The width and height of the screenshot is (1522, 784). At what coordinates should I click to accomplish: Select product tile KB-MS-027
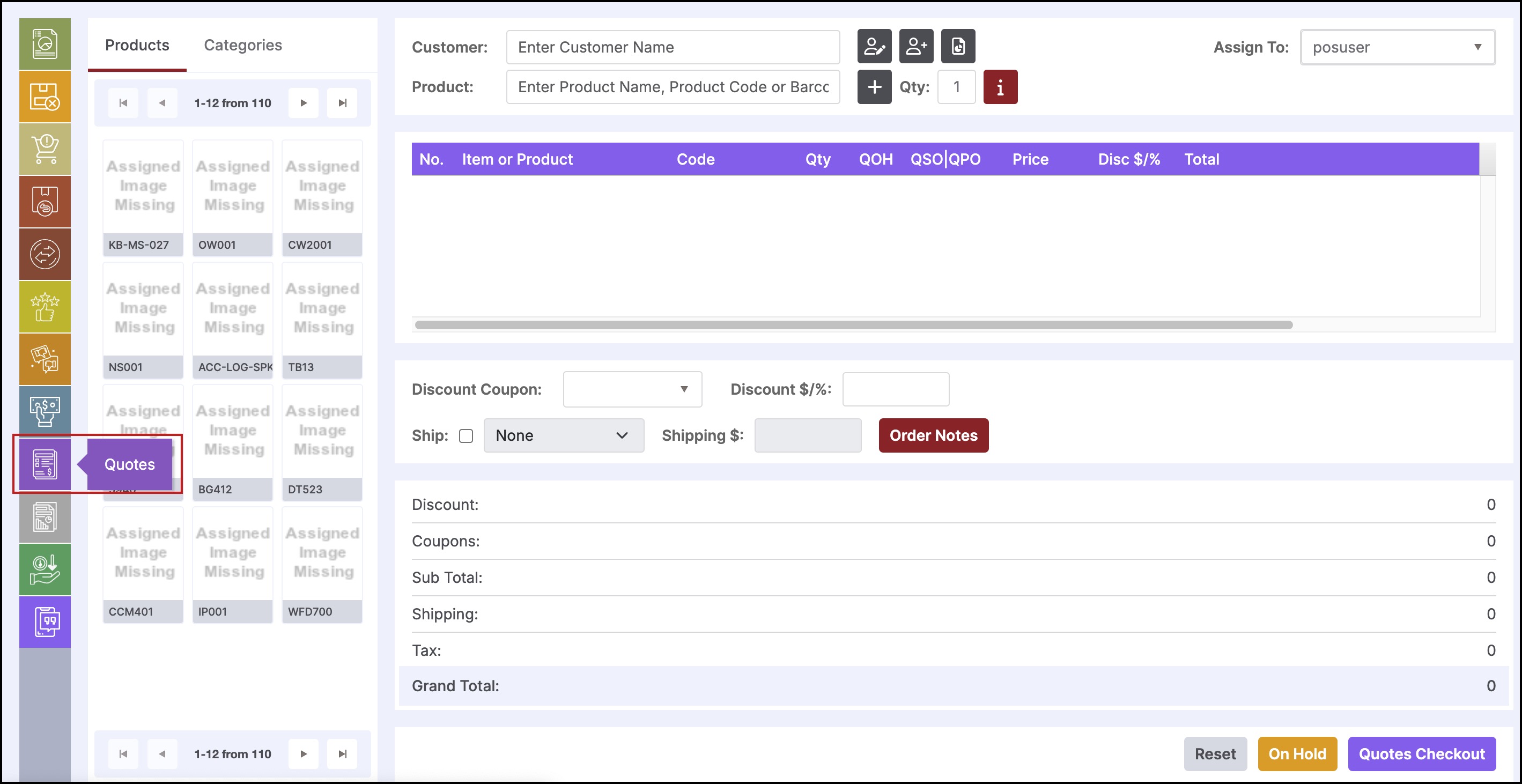click(143, 198)
